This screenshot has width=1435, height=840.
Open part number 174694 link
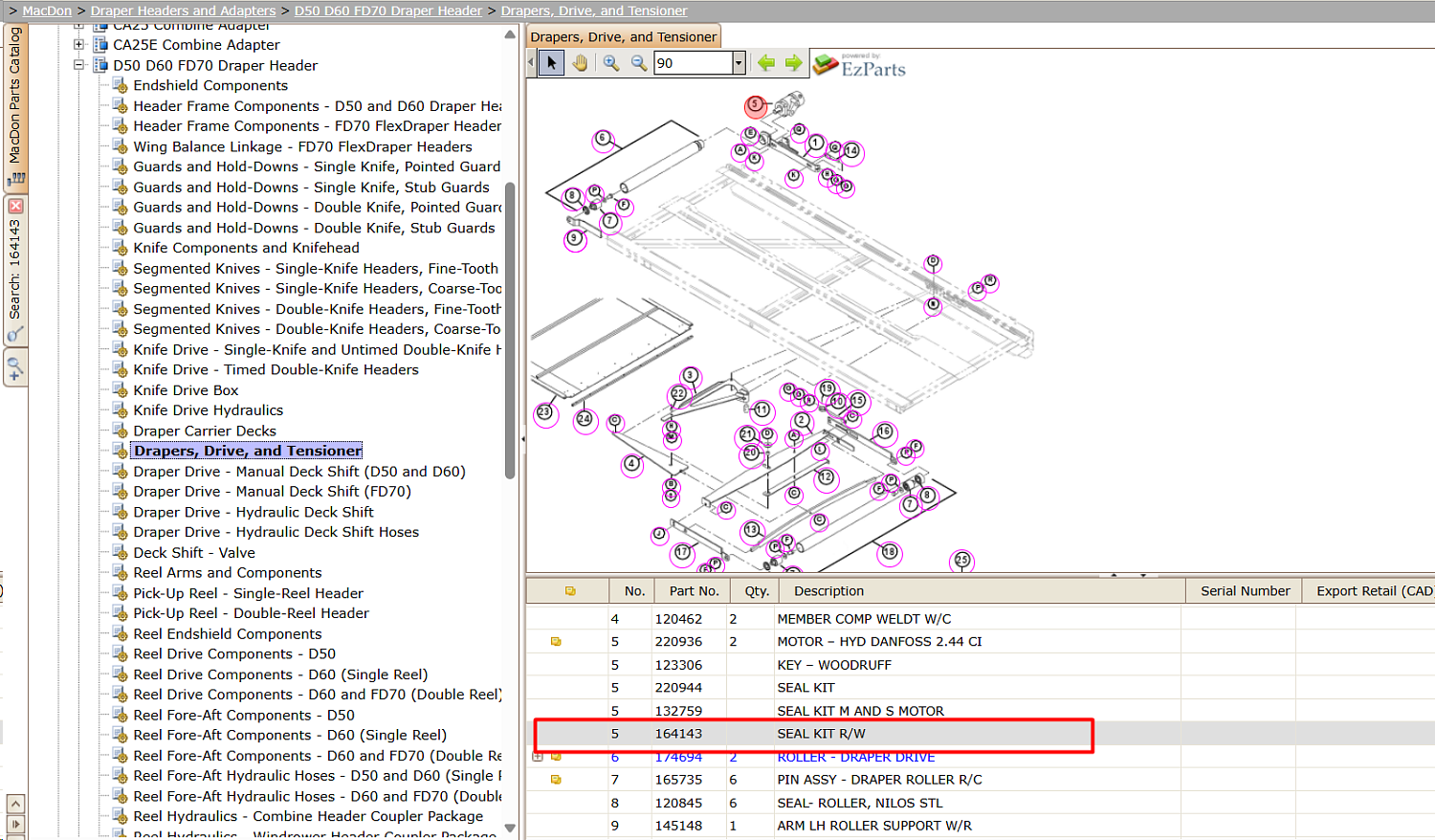click(678, 757)
